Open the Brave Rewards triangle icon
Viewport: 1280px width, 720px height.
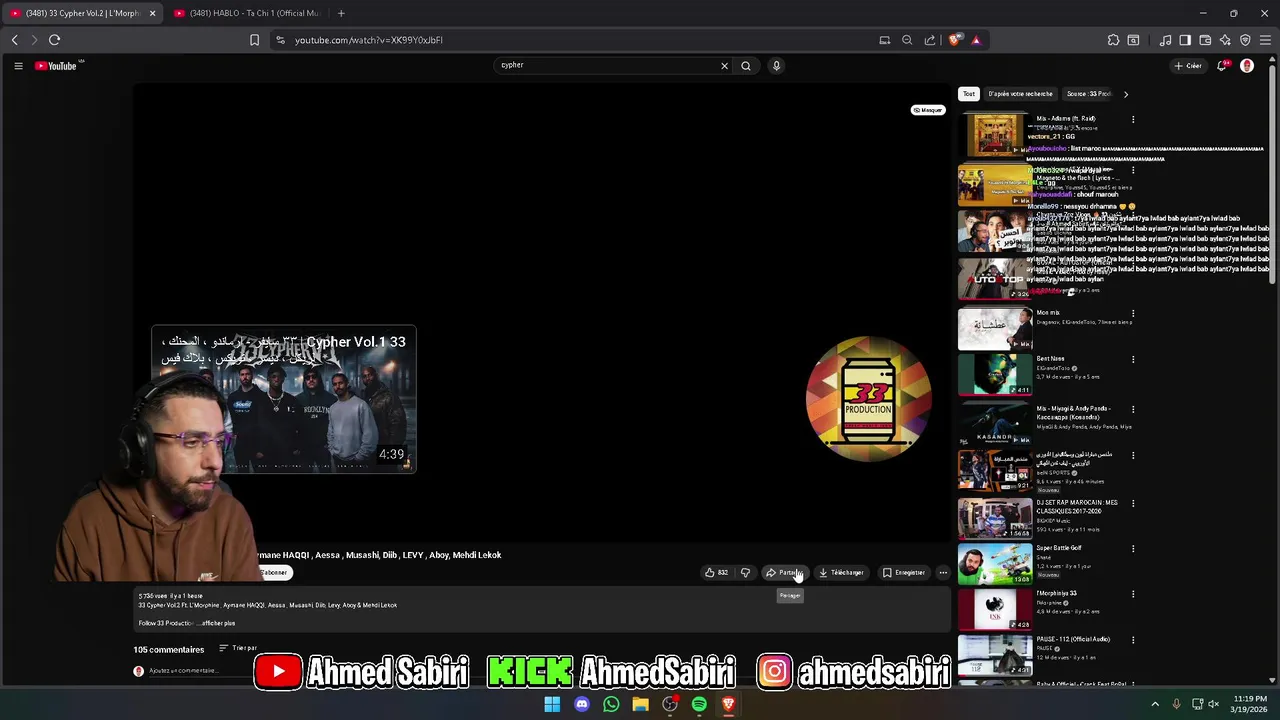[976, 40]
